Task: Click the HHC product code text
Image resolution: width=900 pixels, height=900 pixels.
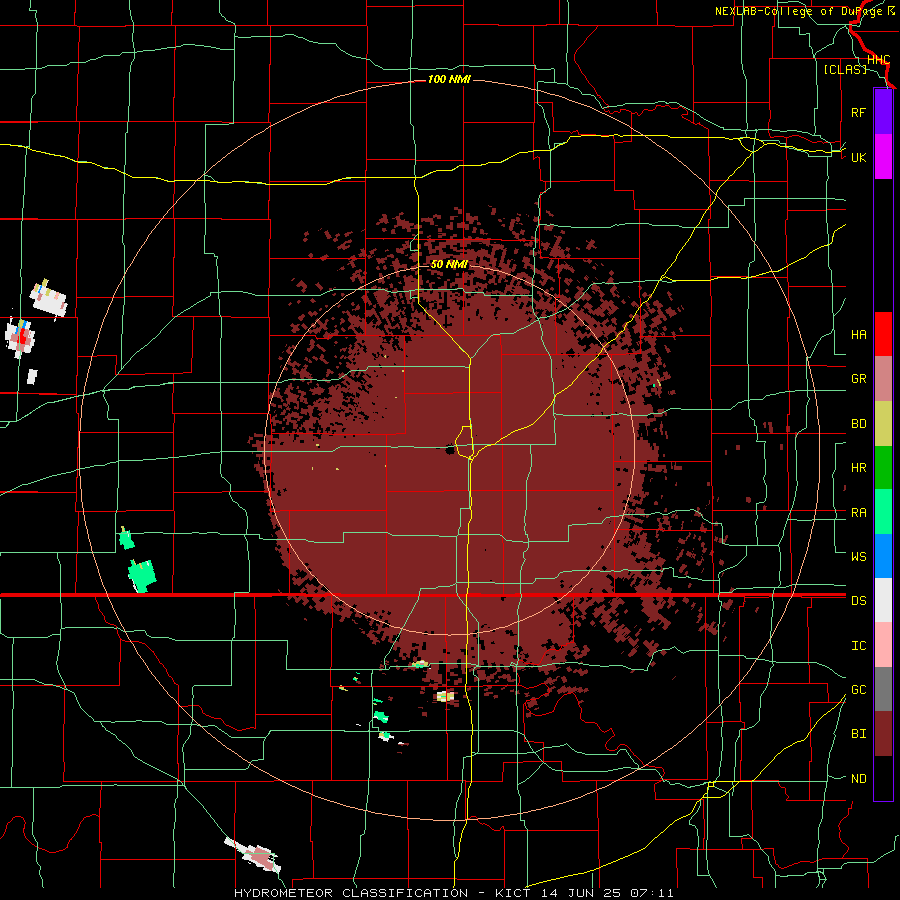Action: [878, 60]
